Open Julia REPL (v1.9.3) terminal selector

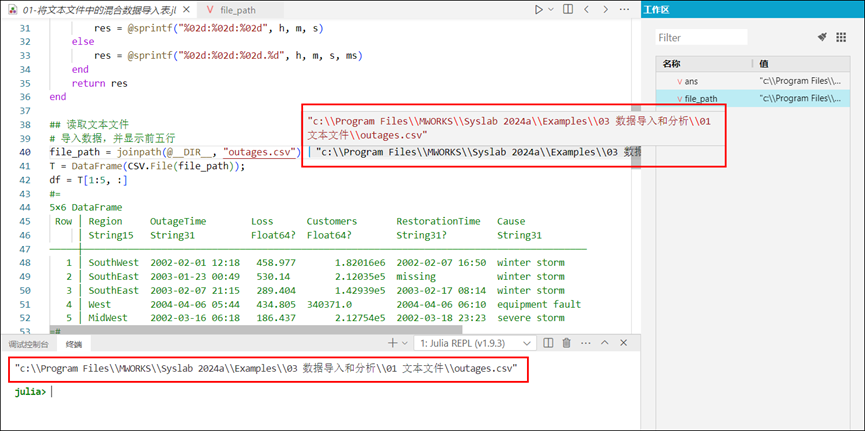(474, 343)
